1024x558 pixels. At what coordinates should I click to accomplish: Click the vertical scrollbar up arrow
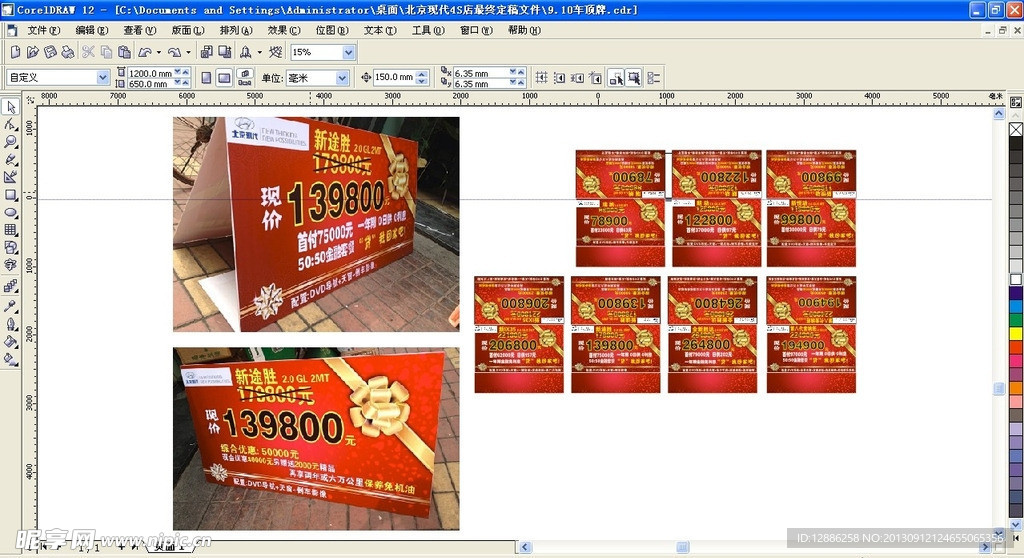[x=999, y=113]
